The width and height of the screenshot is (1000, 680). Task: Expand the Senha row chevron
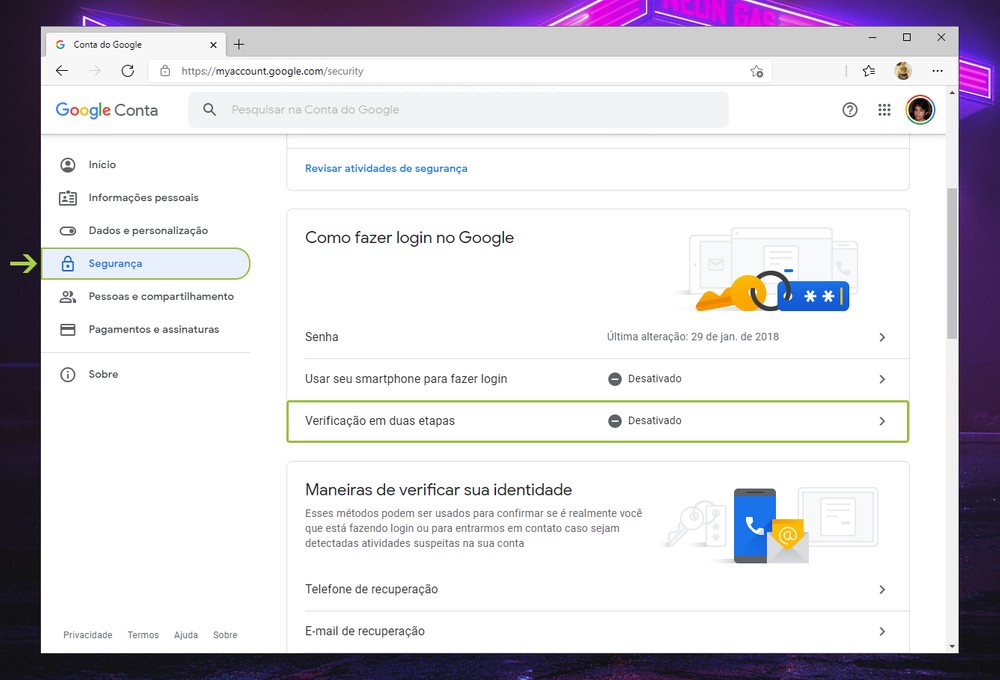pyautogui.click(x=882, y=337)
